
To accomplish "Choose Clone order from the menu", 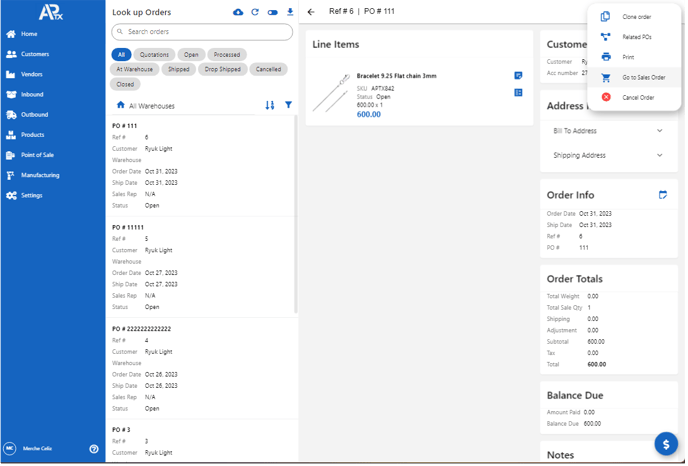I will (x=636, y=17).
